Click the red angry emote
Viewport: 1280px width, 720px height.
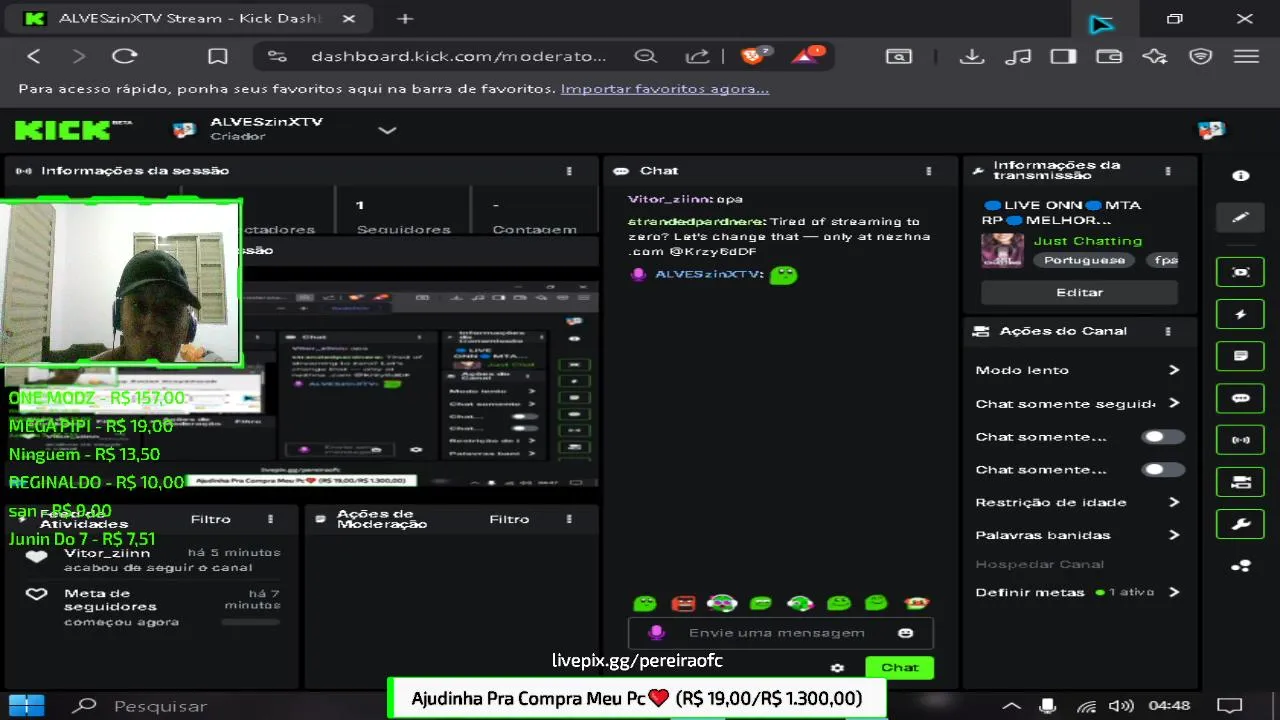[x=683, y=603]
